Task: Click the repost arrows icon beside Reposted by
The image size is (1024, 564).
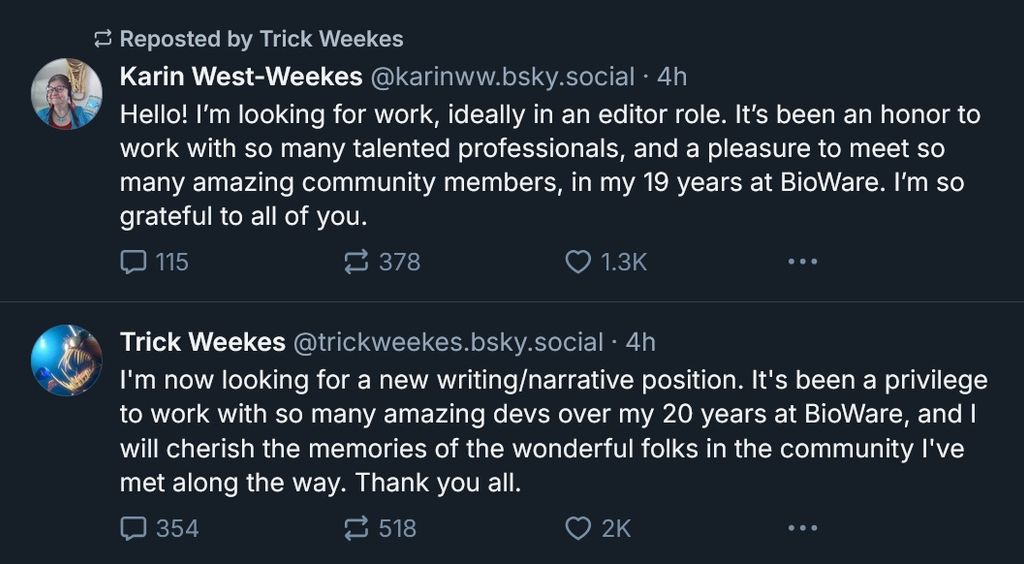Action: pyautogui.click(x=102, y=39)
